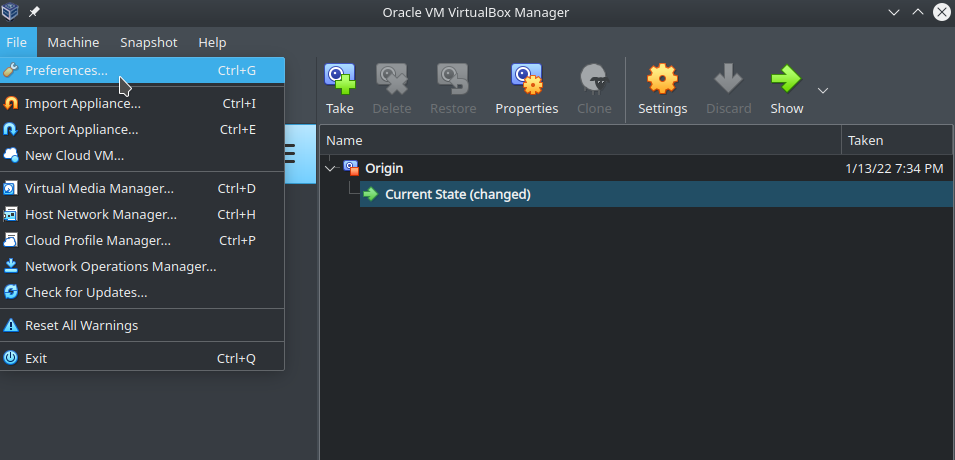Expand the dropdown arrow beside Show

[823, 90]
